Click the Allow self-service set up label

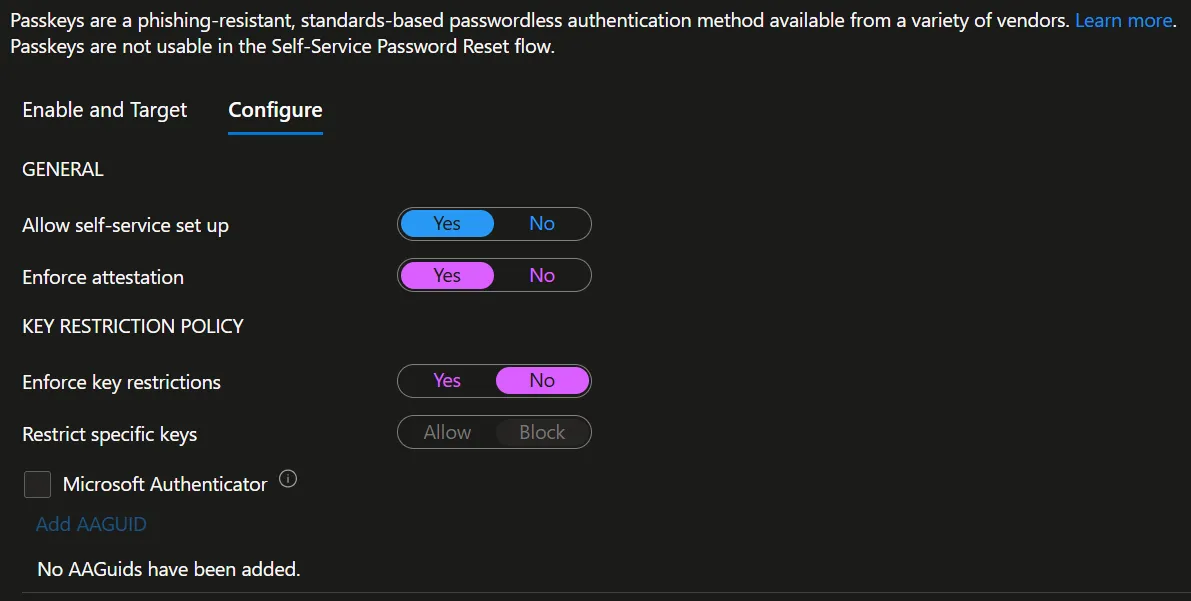tap(125, 225)
